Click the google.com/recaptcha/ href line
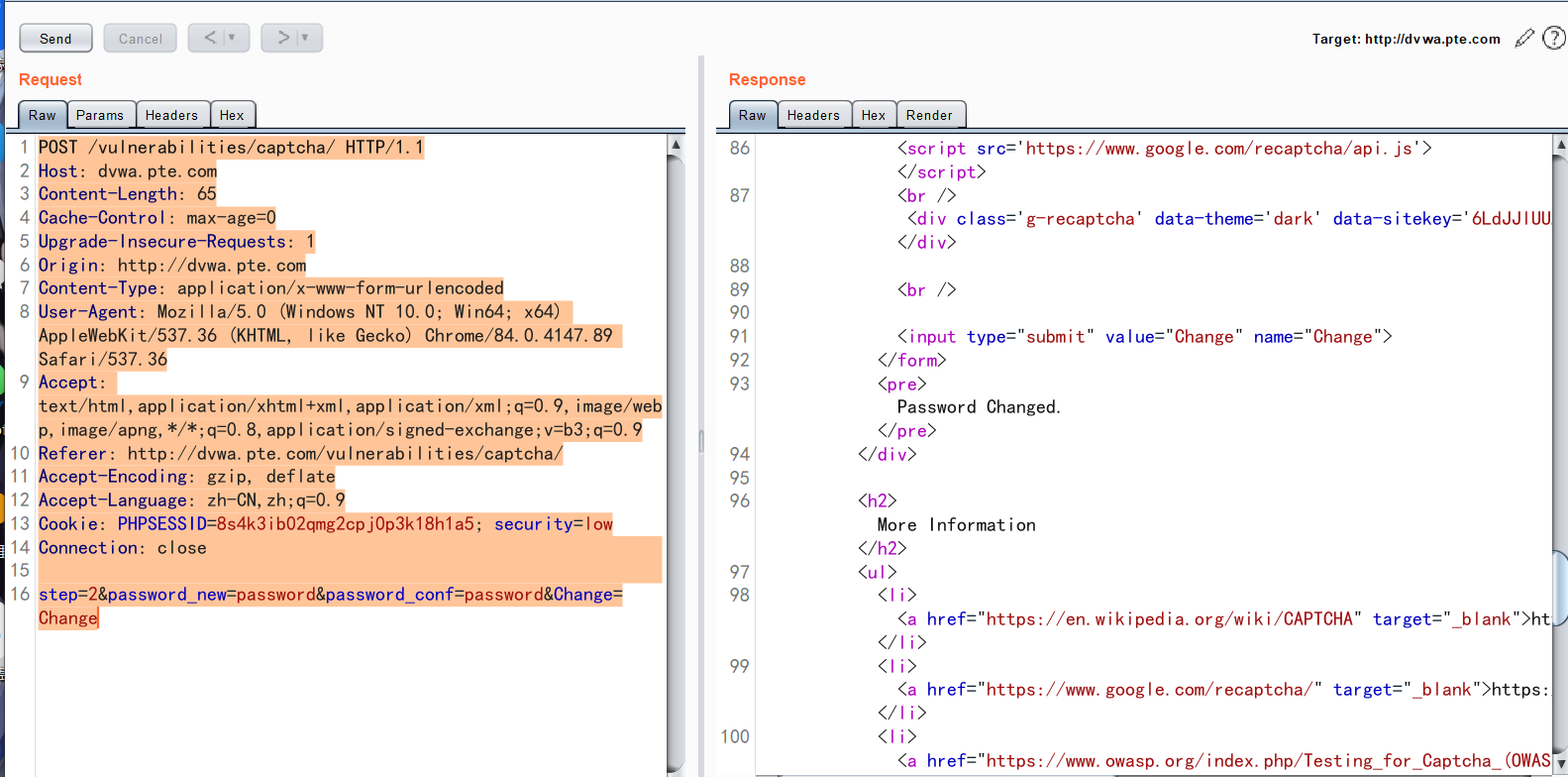This screenshot has height=777, width=1568. 1223,690
